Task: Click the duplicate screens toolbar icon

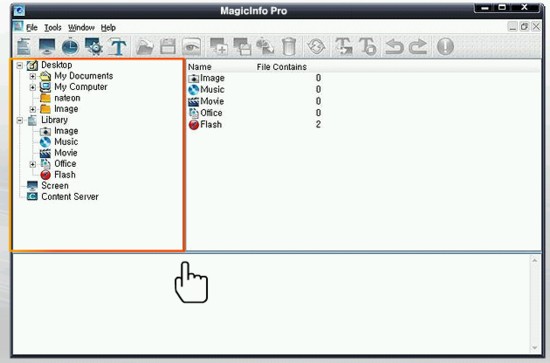Action: click(x=242, y=47)
